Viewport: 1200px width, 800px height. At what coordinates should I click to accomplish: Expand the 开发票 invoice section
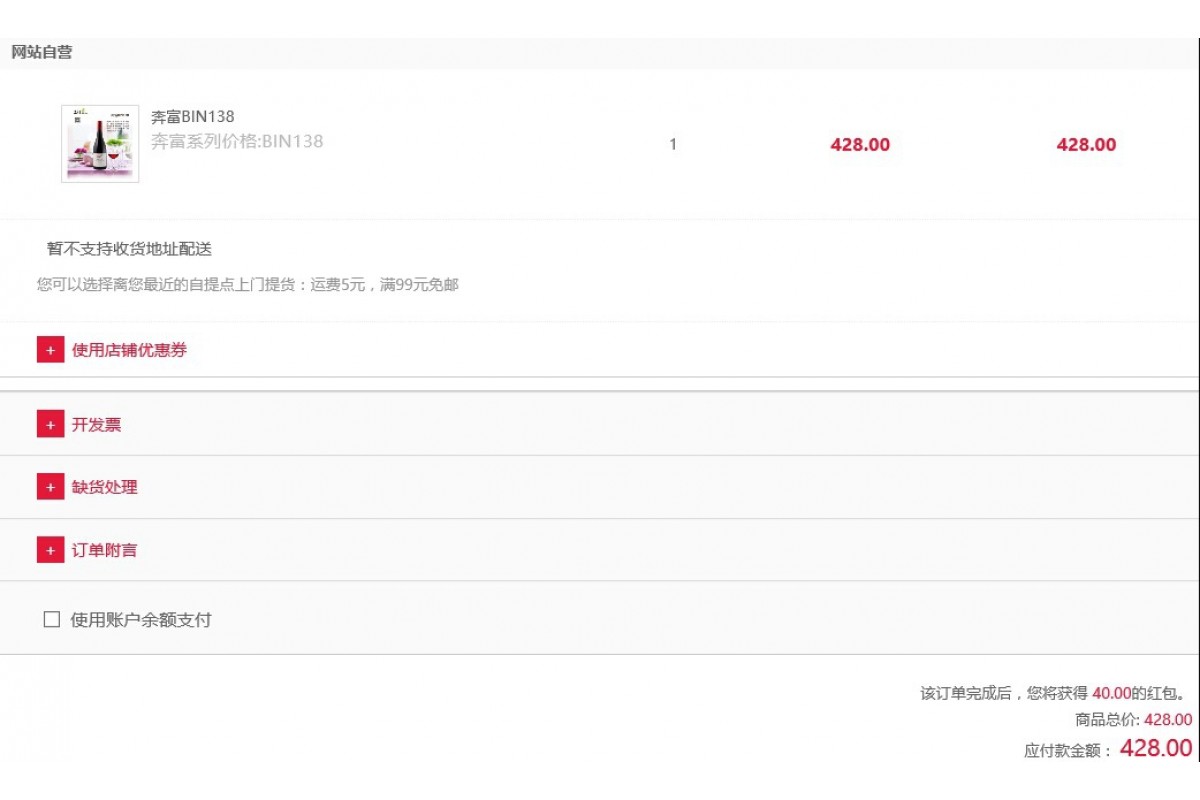(96, 424)
